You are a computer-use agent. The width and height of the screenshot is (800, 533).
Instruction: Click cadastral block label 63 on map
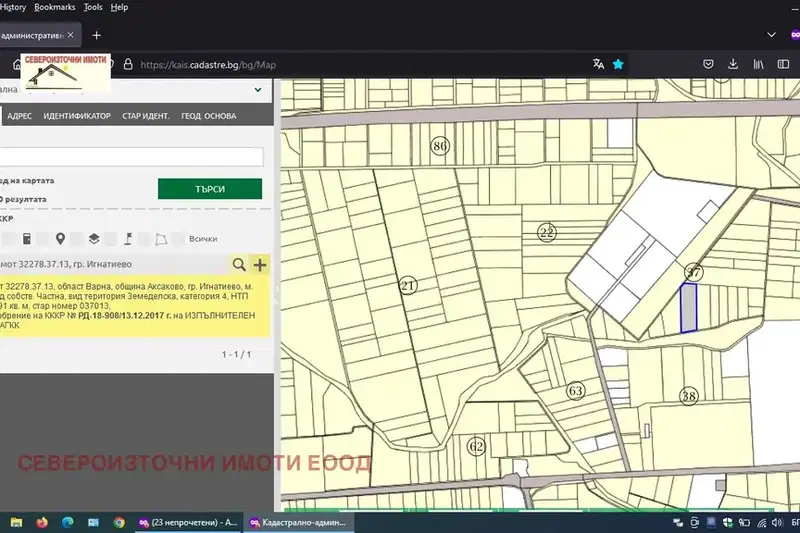pyautogui.click(x=576, y=391)
